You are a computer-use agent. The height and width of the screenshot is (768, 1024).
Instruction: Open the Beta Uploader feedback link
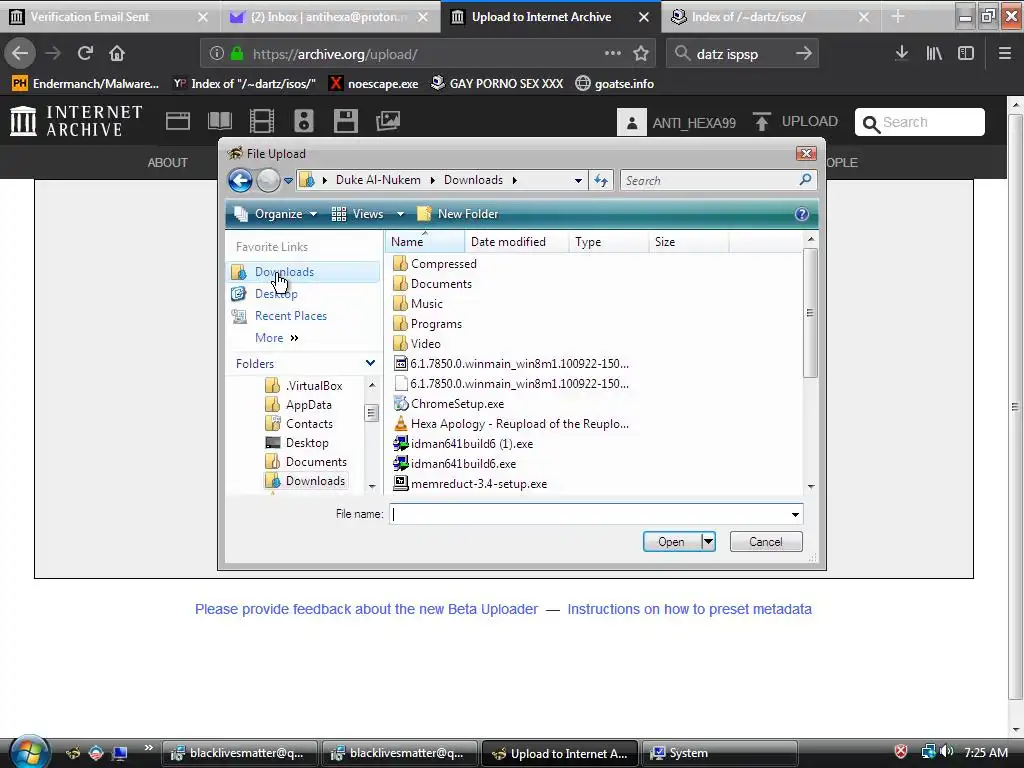pyautogui.click(x=366, y=609)
